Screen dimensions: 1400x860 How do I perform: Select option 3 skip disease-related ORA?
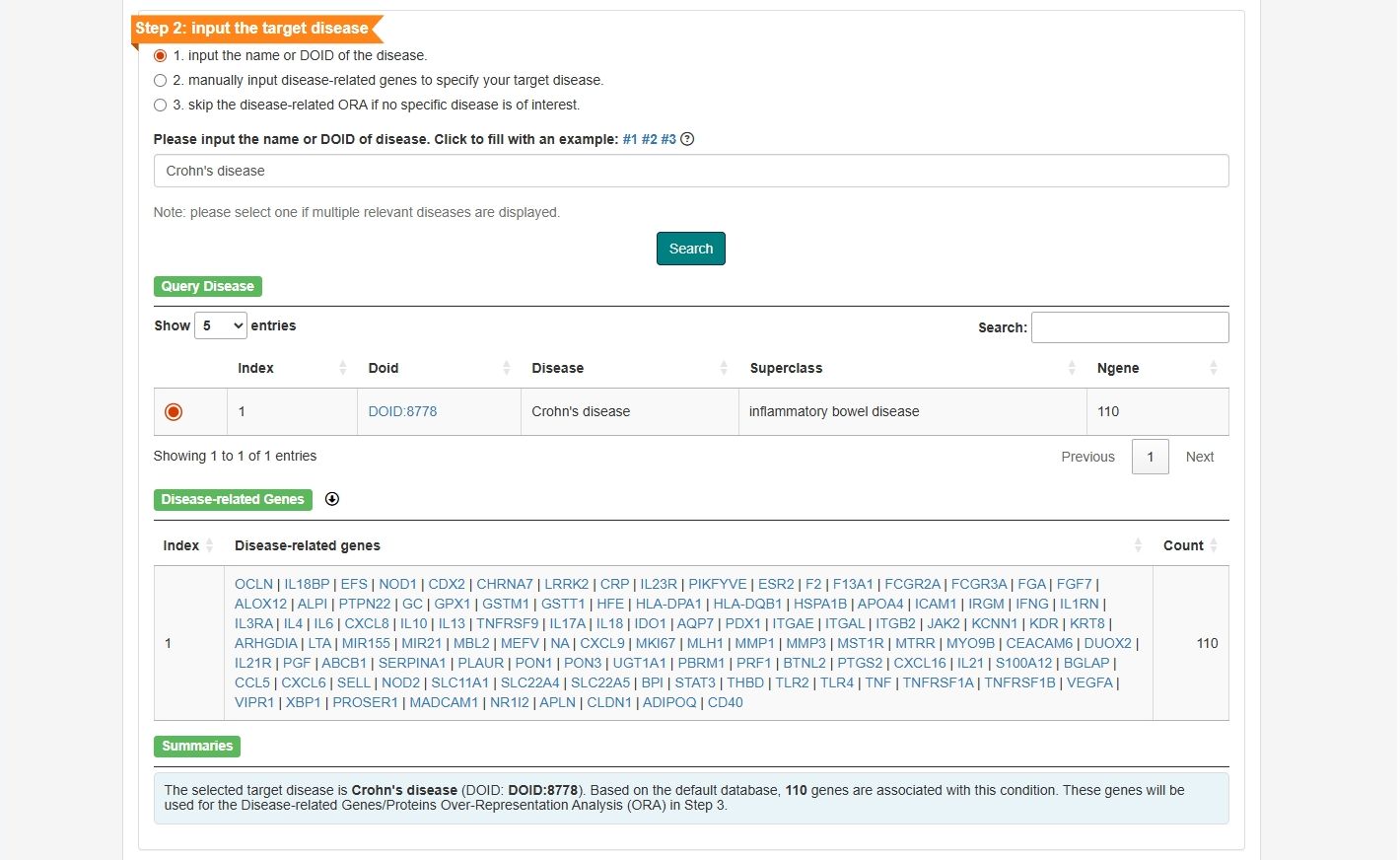coord(160,106)
